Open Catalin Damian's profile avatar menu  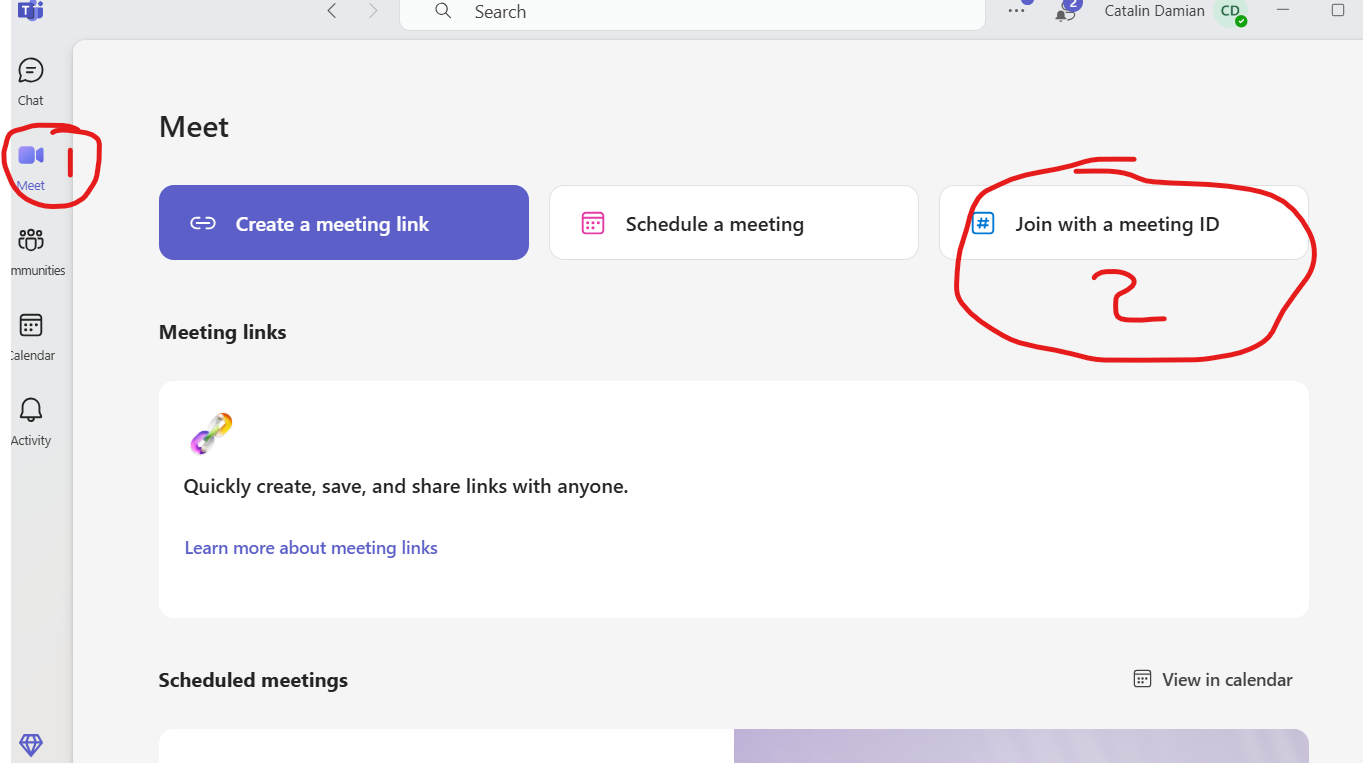coord(1230,12)
